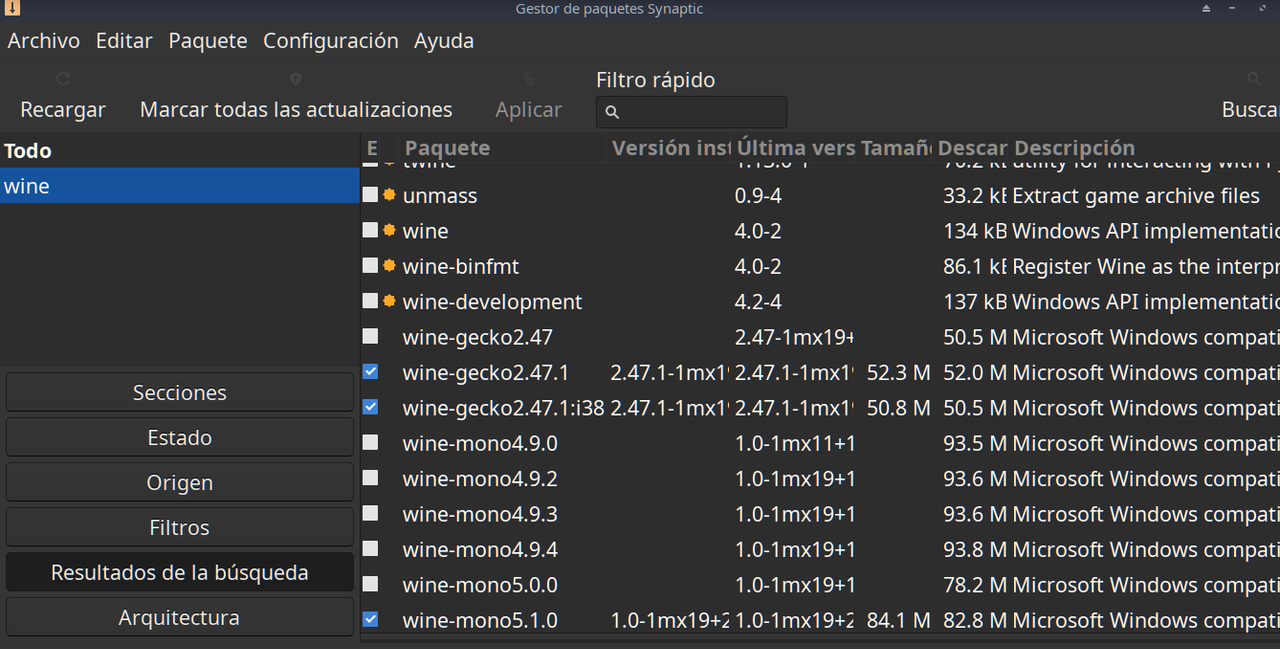Viewport: 1280px width, 649px height.
Task: Uncheck the wine-gecko2.47.1 installed checkbox
Action: click(x=370, y=372)
